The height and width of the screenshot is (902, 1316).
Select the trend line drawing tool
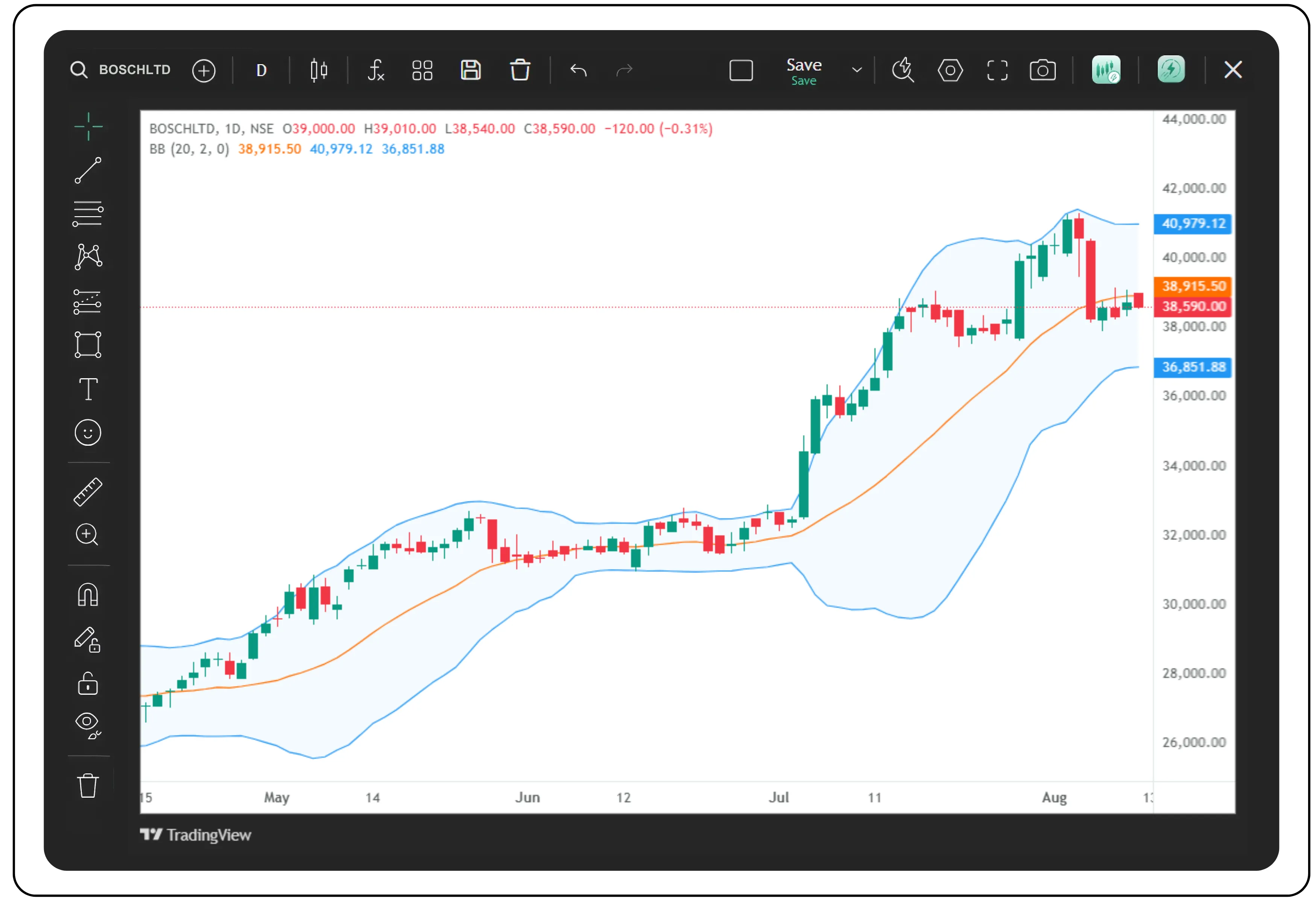click(88, 170)
